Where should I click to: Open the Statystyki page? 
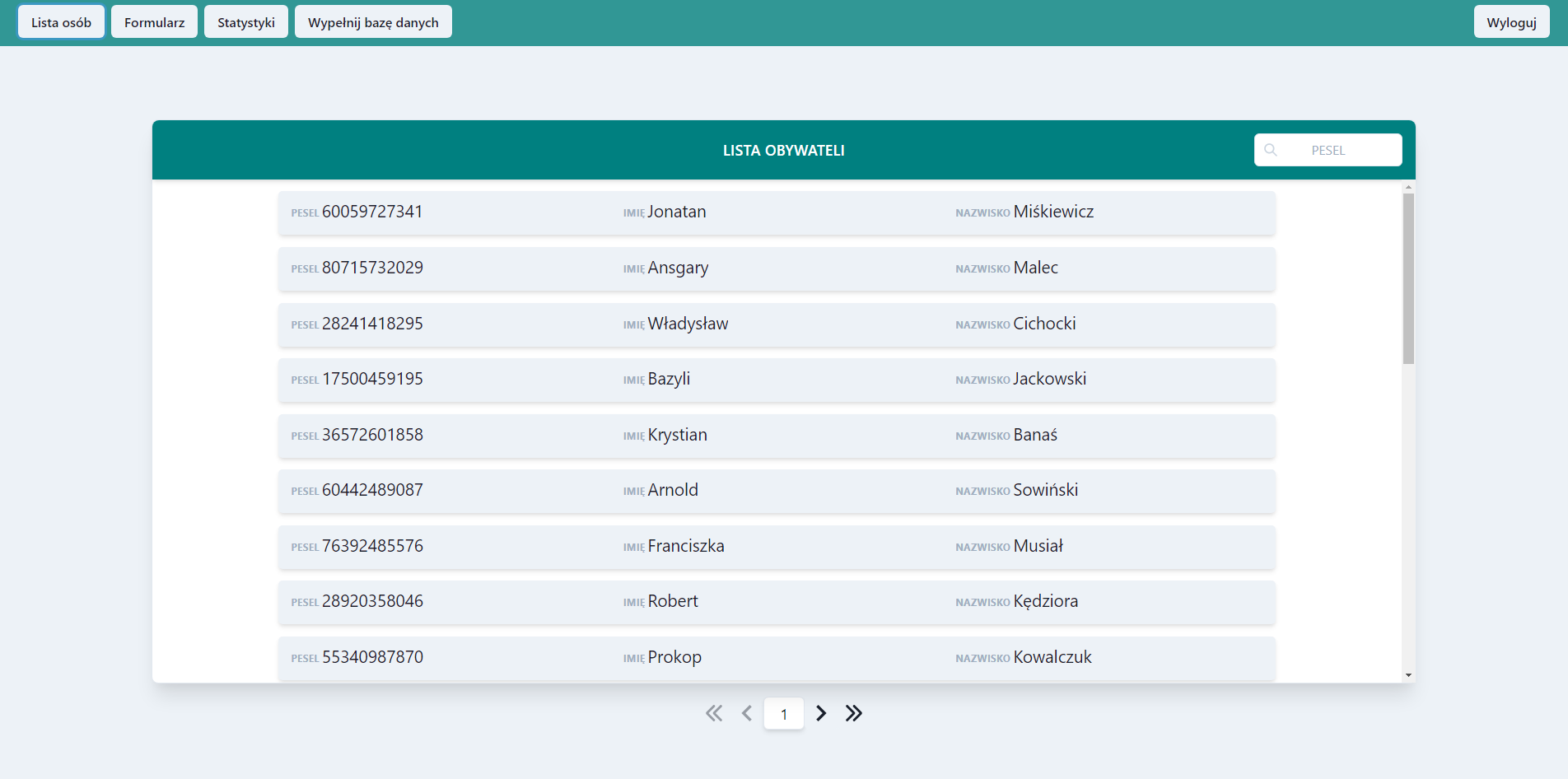tap(245, 21)
